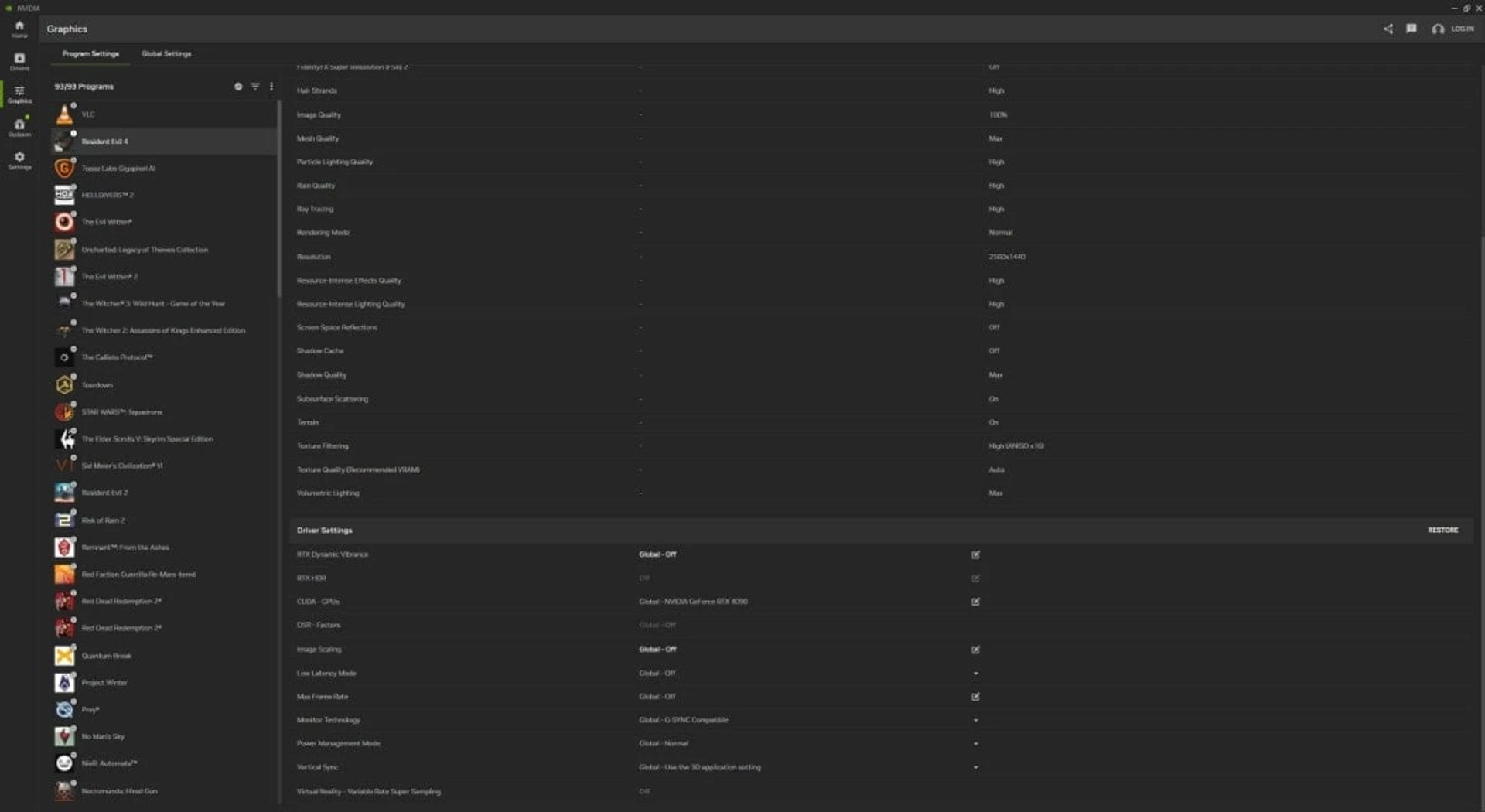1485x812 pixels.
Task: Switch to the Global Settings tab
Action: coord(166,54)
